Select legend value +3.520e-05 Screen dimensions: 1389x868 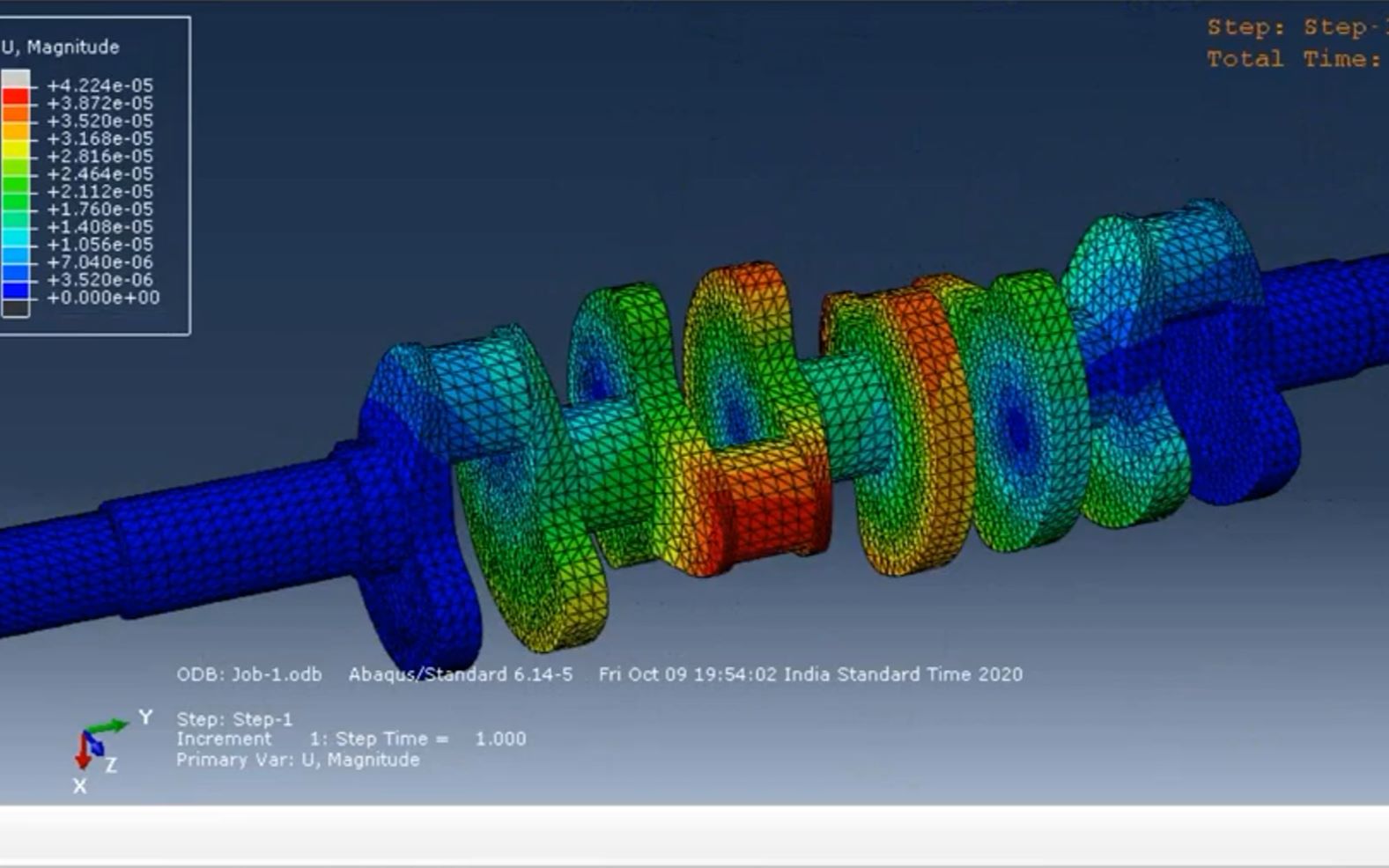pyautogui.click(x=100, y=121)
